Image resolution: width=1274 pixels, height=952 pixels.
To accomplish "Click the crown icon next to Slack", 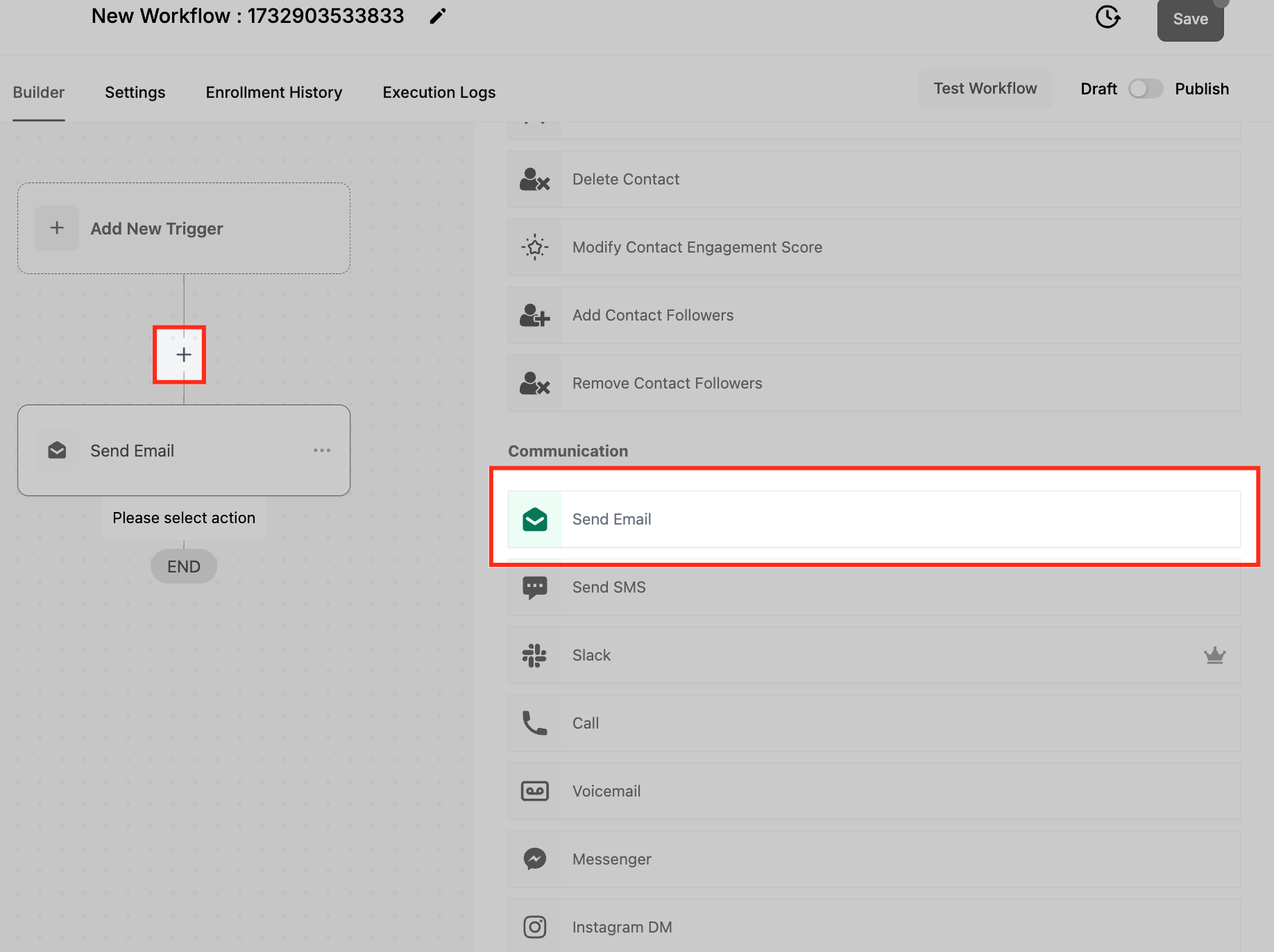I will (x=1215, y=655).
